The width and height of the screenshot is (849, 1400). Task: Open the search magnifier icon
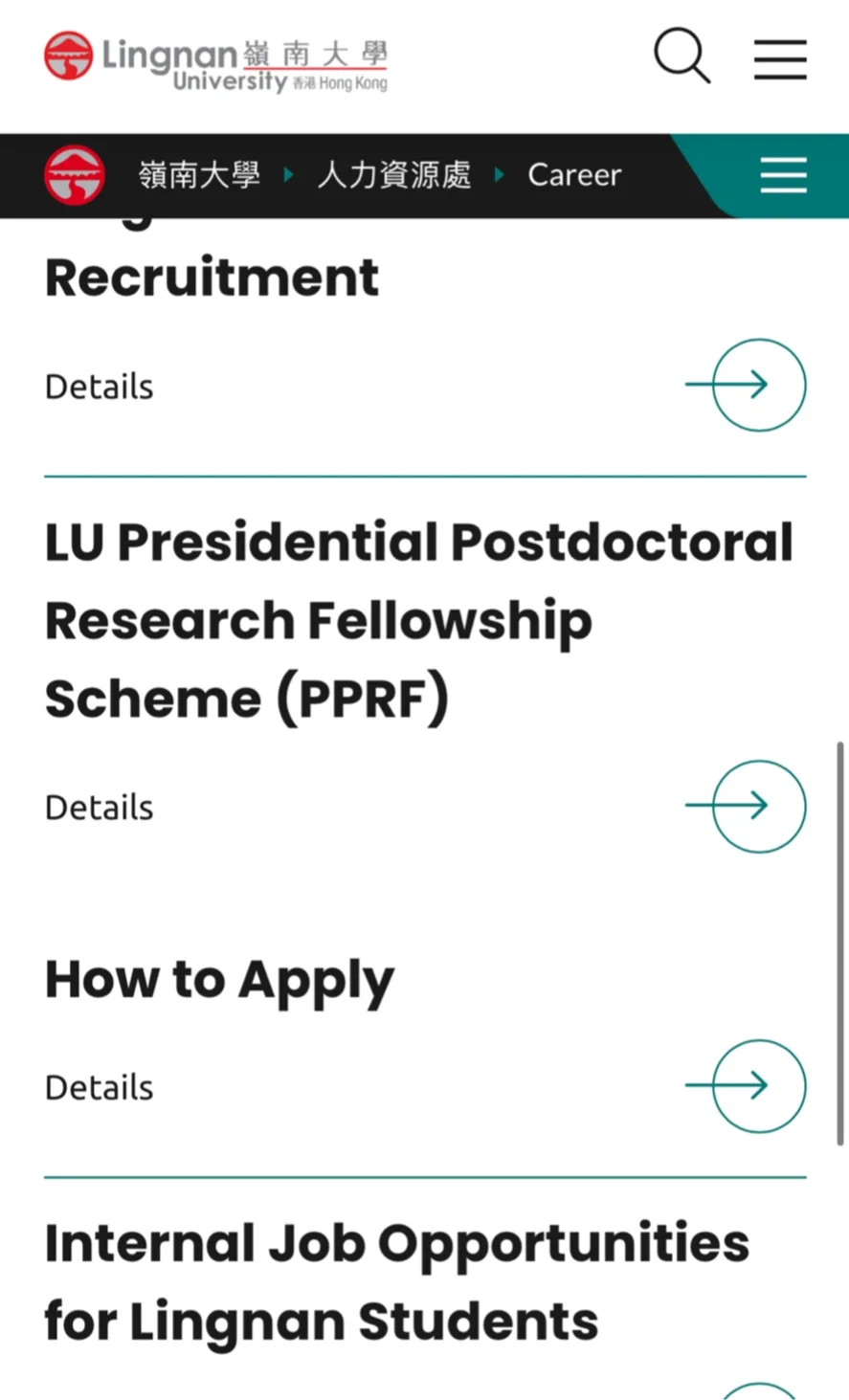(x=681, y=56)
